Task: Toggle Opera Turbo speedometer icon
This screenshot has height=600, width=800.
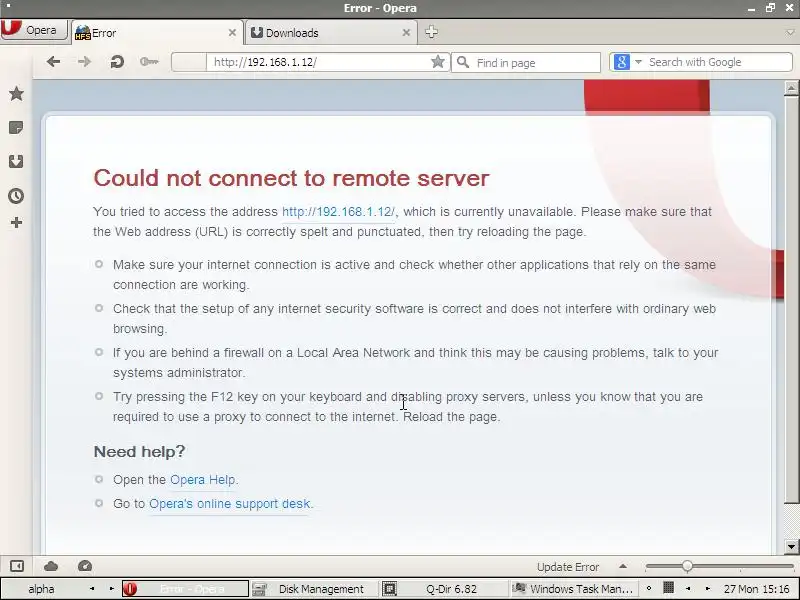Action: [x=85, y=566]
